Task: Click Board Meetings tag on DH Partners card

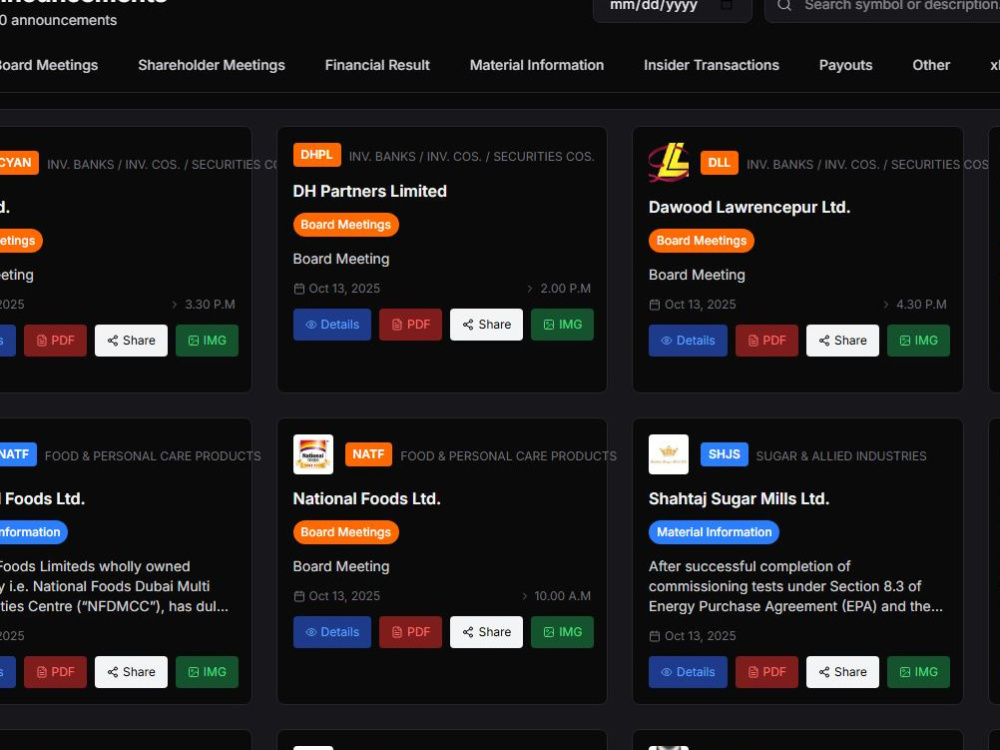Action: tap(346, 224)
